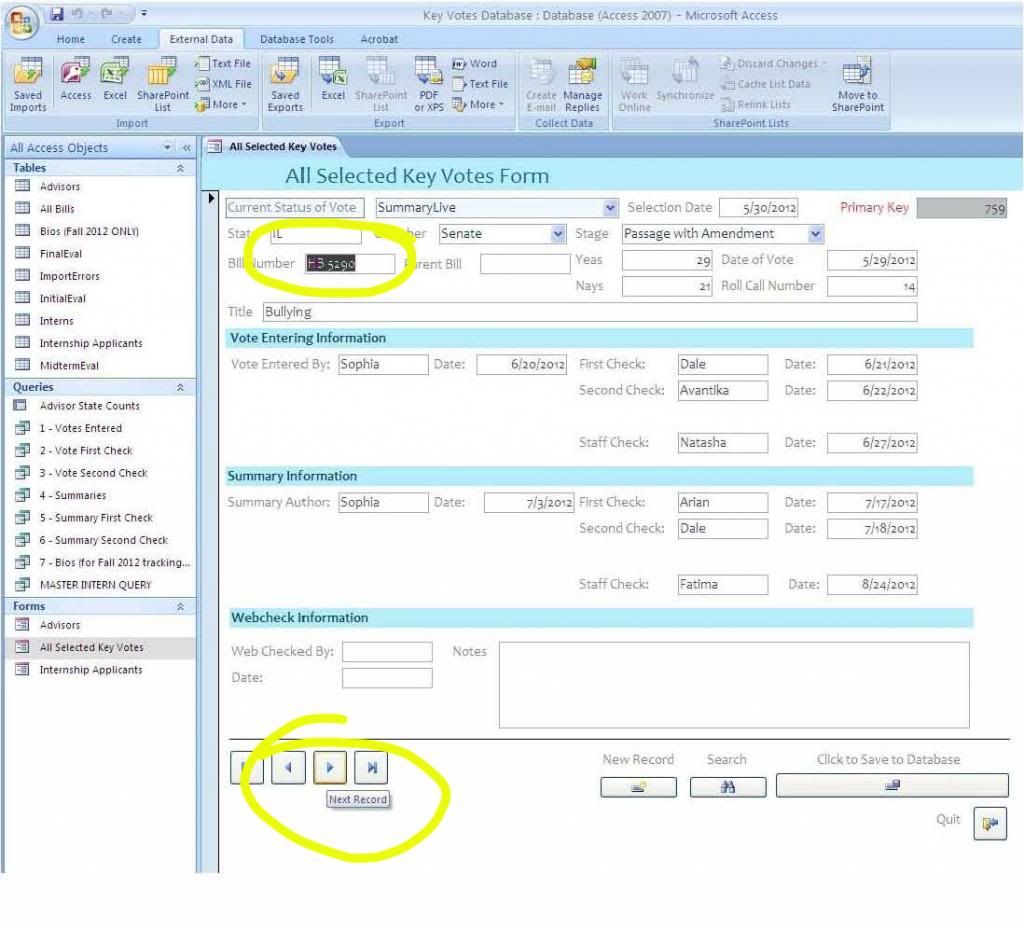Click the Next Record arrow button
This screenshot has height=928, width=1024.
(x=329, y=767)
